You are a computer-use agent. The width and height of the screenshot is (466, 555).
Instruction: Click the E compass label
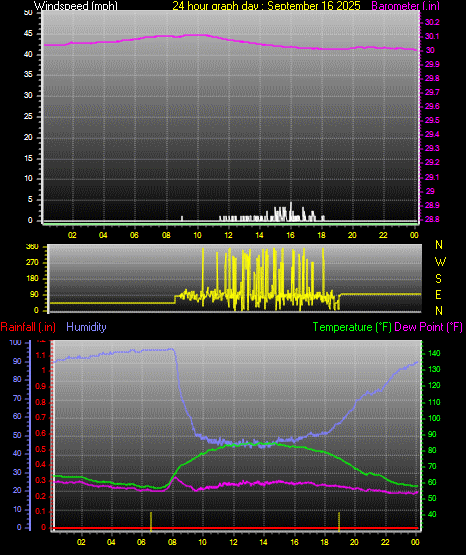click(x=438, y=294)
